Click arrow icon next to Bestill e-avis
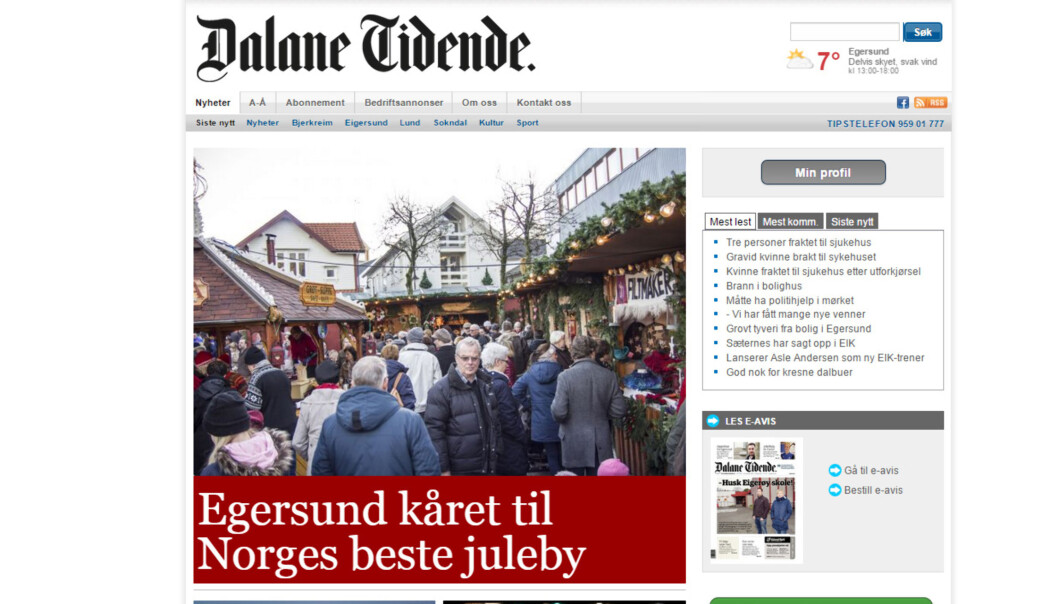This screenshot has width=1058, height=604. (835, 490)
